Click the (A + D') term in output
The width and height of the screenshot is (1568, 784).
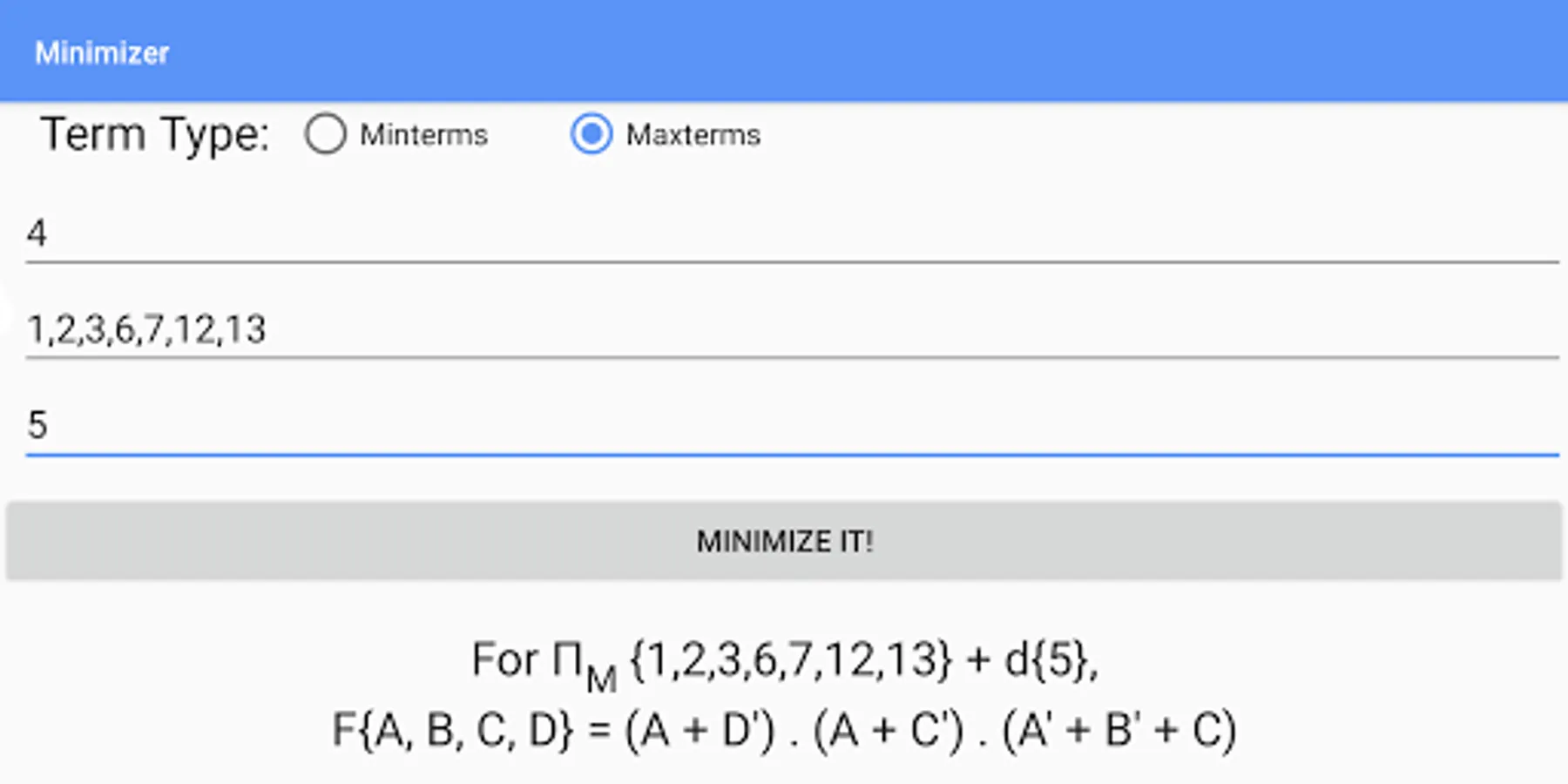700,730
